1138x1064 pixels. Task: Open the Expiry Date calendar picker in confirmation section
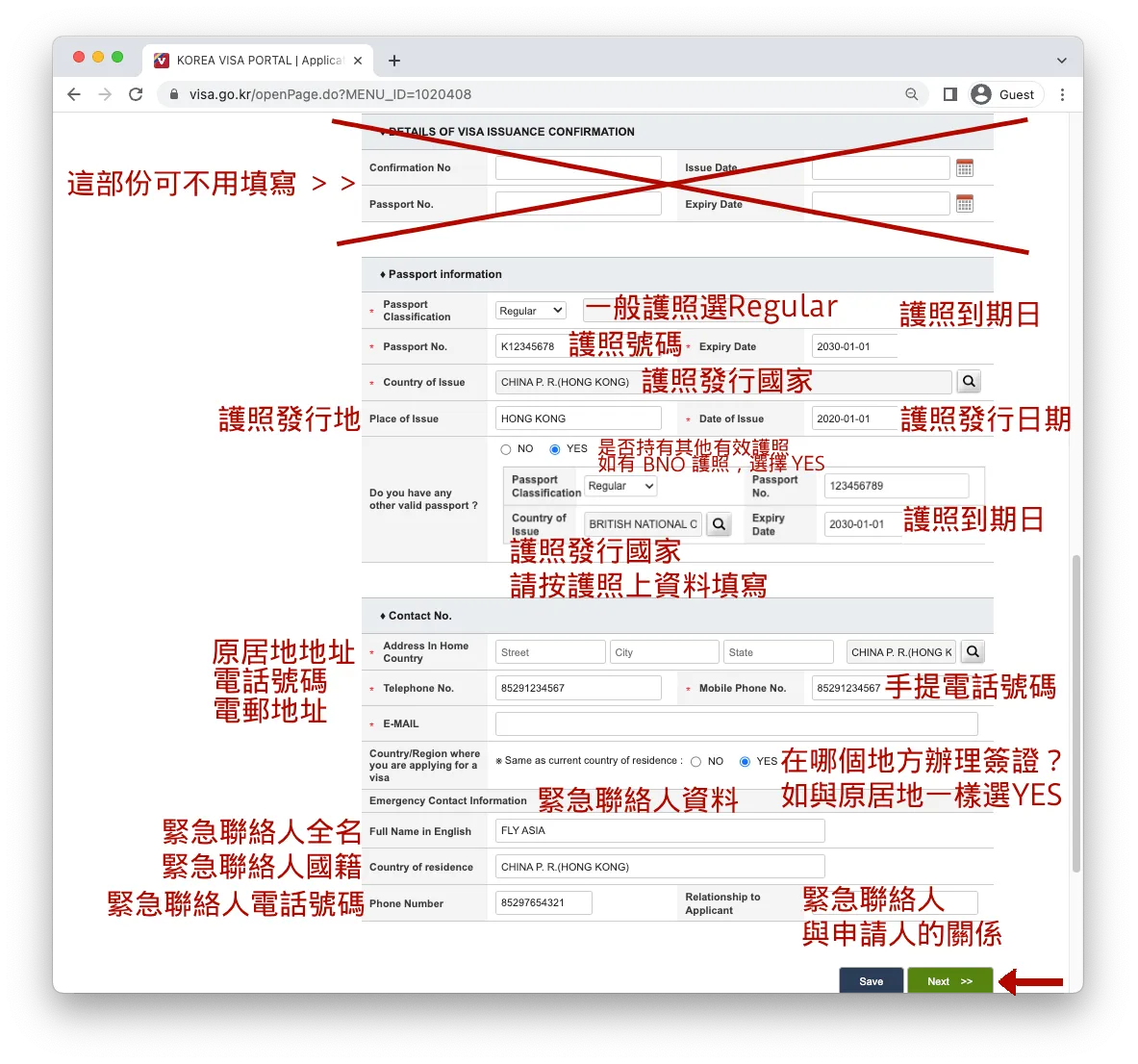click(965, 204)
